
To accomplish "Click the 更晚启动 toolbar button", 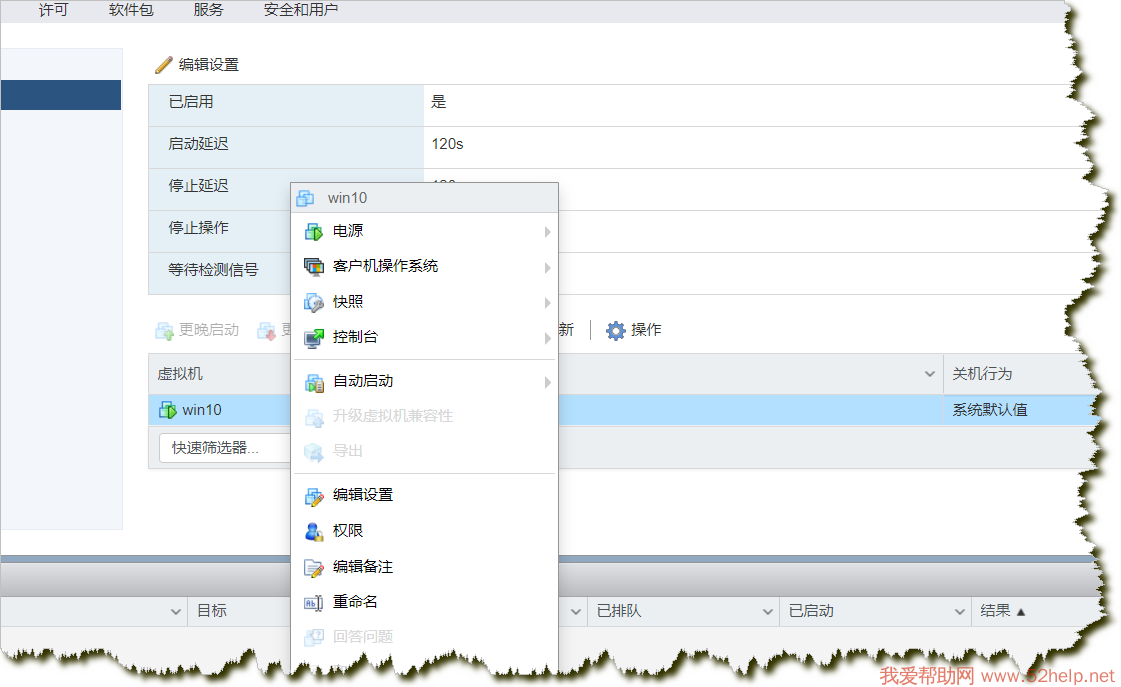I will tap(197, 330).
